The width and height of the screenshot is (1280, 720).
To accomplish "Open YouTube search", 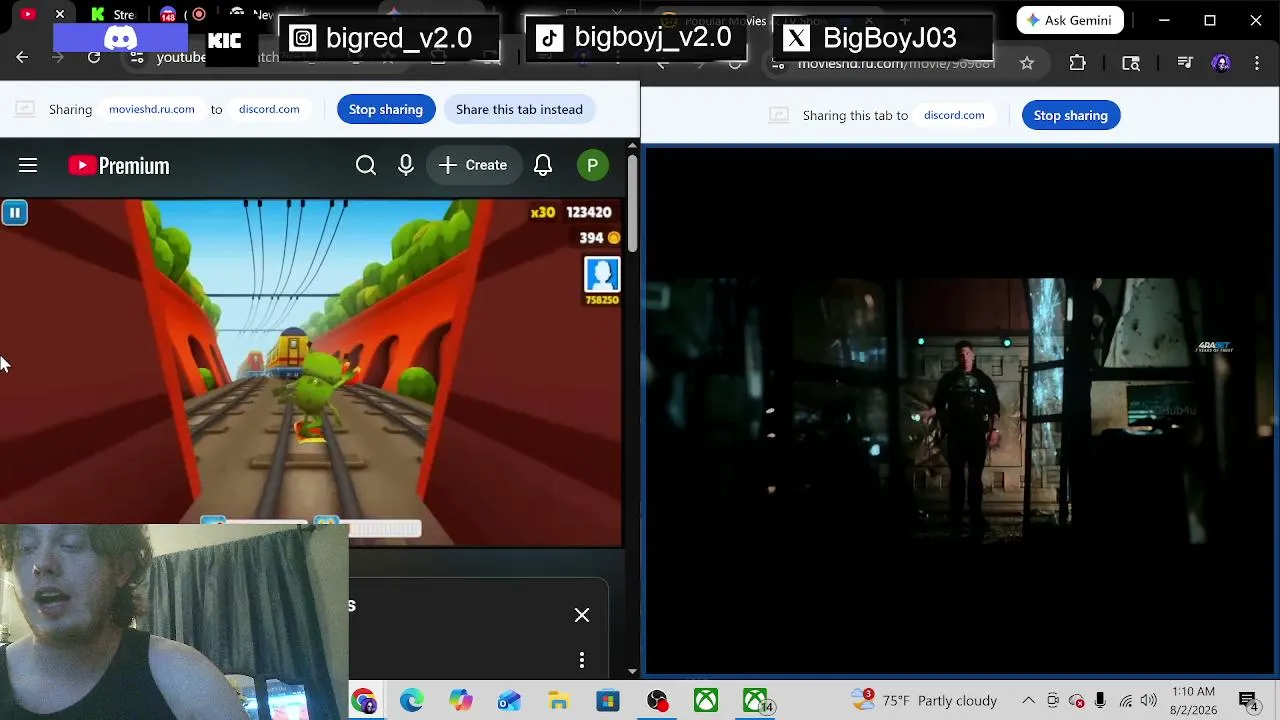I will pos(366,165).
